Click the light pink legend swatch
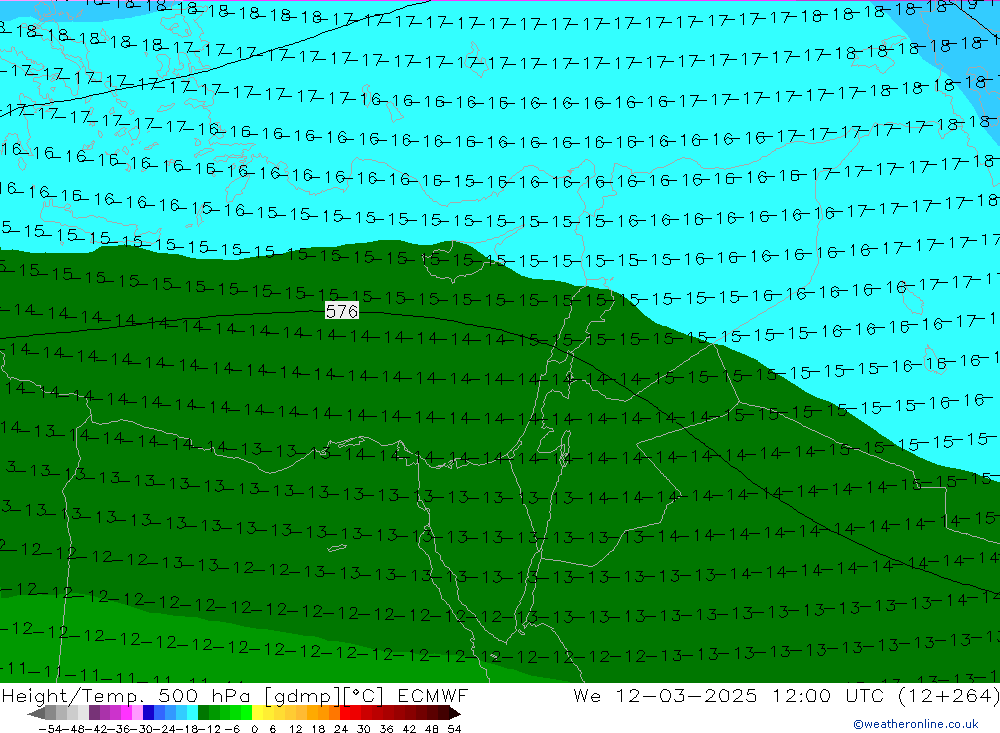Viewport: 1000px width, 733px height. (x=137, y=713)
